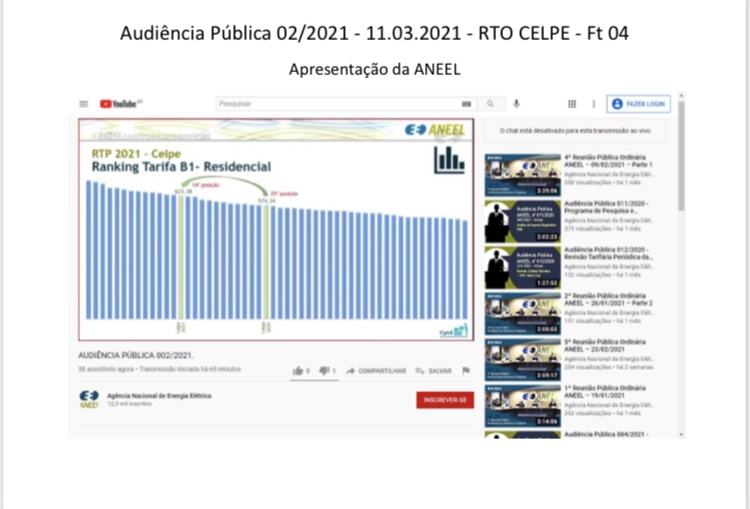Click SALVAR to save video
The image size is (750, 509).
(434, 371)
